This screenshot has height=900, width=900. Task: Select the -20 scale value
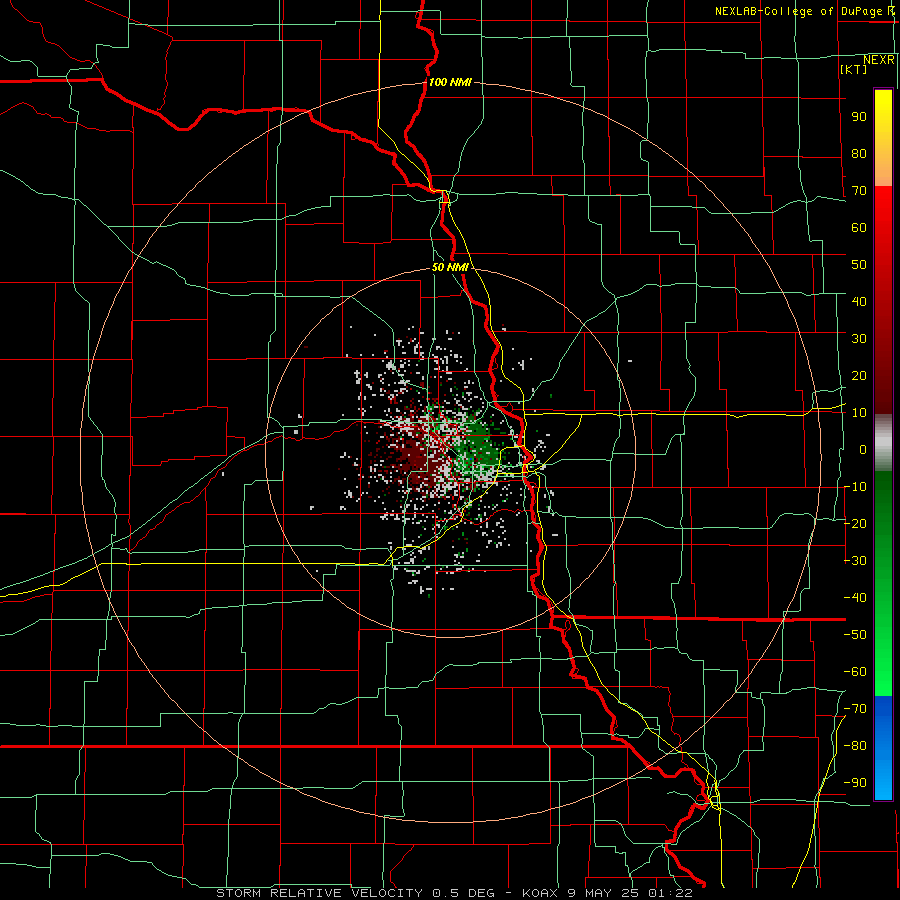[855, 524]
